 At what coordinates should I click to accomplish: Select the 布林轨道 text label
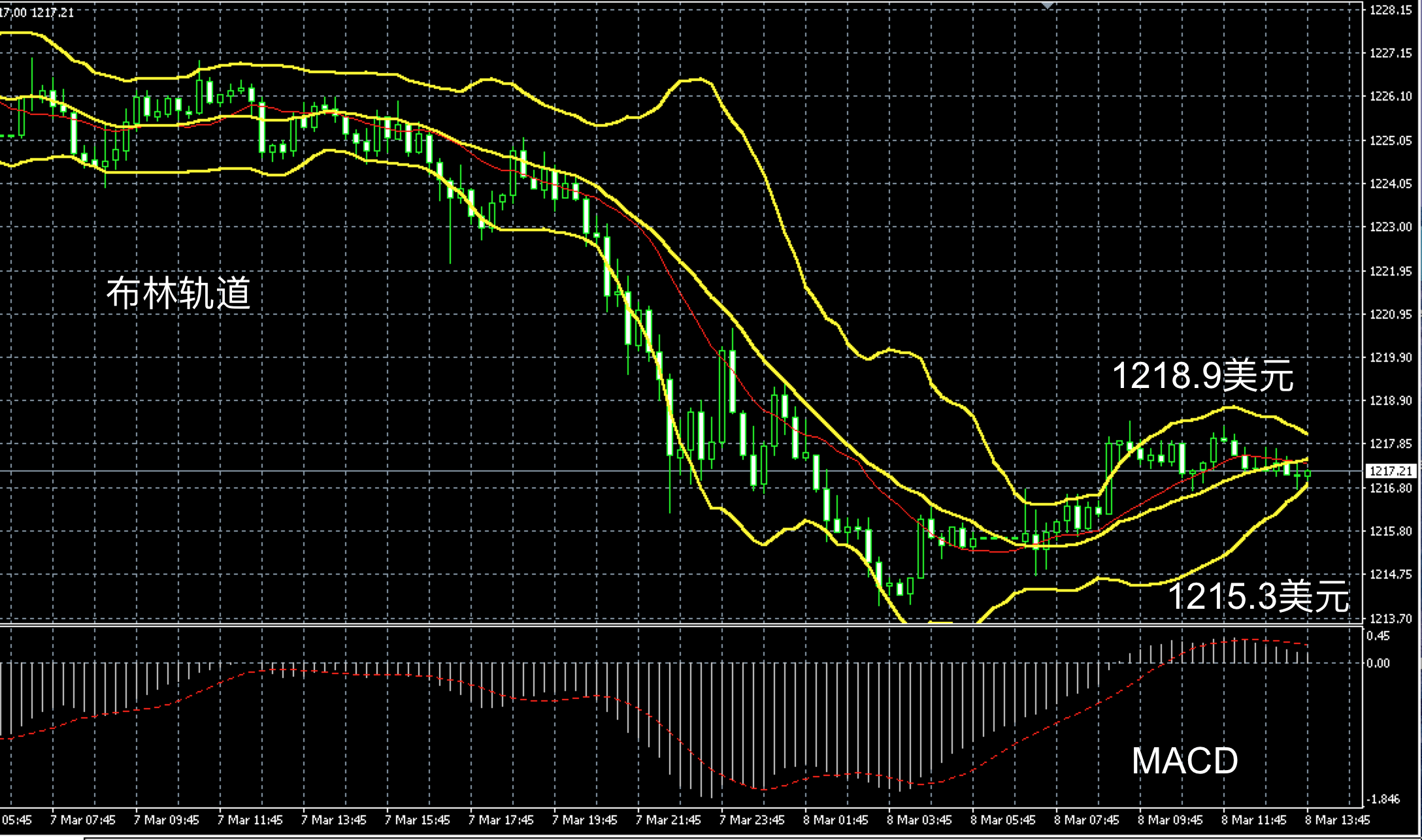click(x=178, y=293)
